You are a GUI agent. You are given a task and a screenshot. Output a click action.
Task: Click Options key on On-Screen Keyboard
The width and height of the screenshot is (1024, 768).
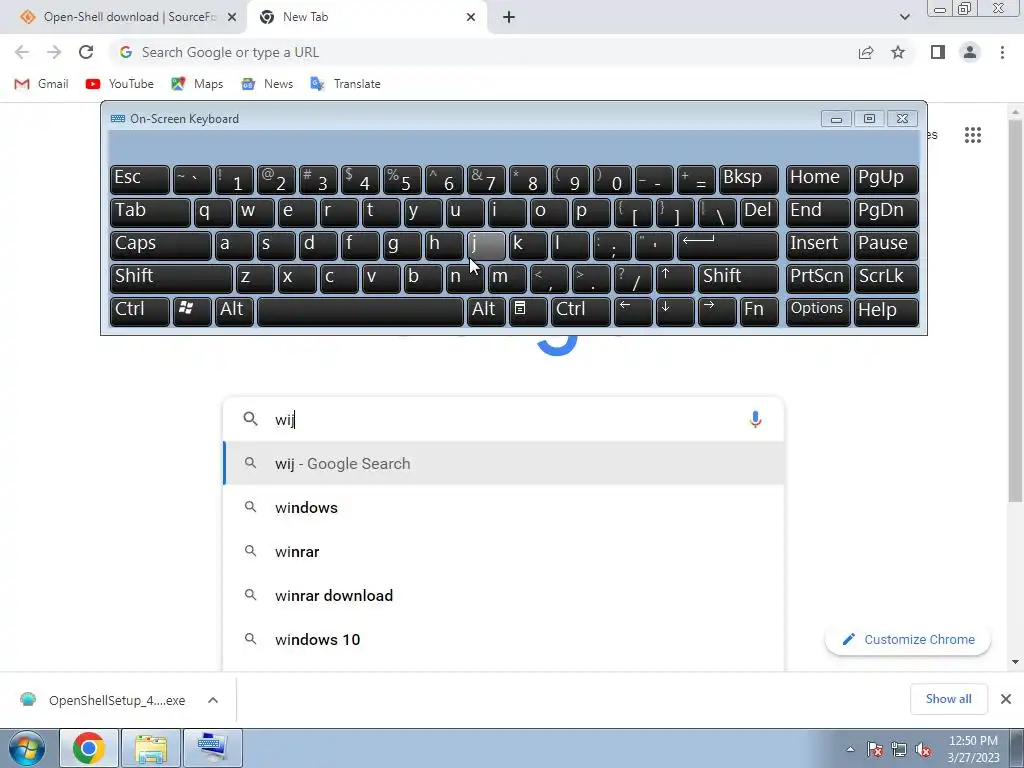click(x=818, y=310)
